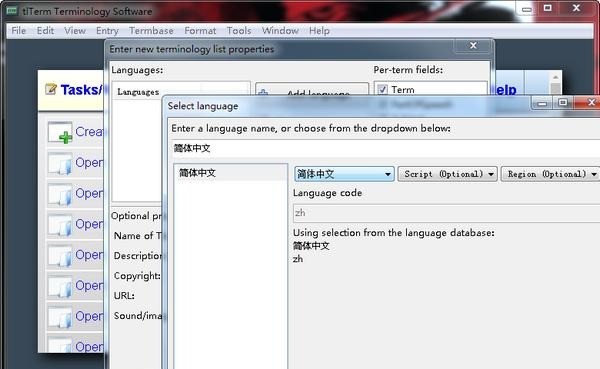The width and height of the screenshot is (600, 369).
Task: Open the Help menu
Action: point(319,31)
